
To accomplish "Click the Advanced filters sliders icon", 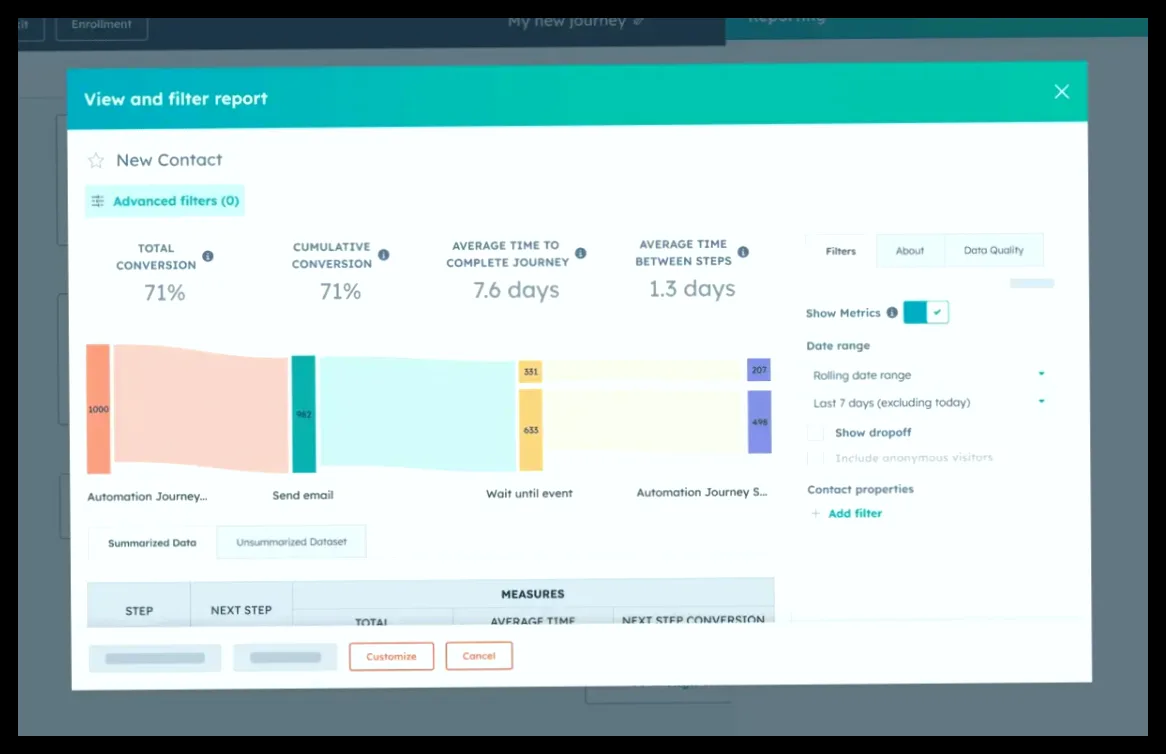I will [97, 201].
